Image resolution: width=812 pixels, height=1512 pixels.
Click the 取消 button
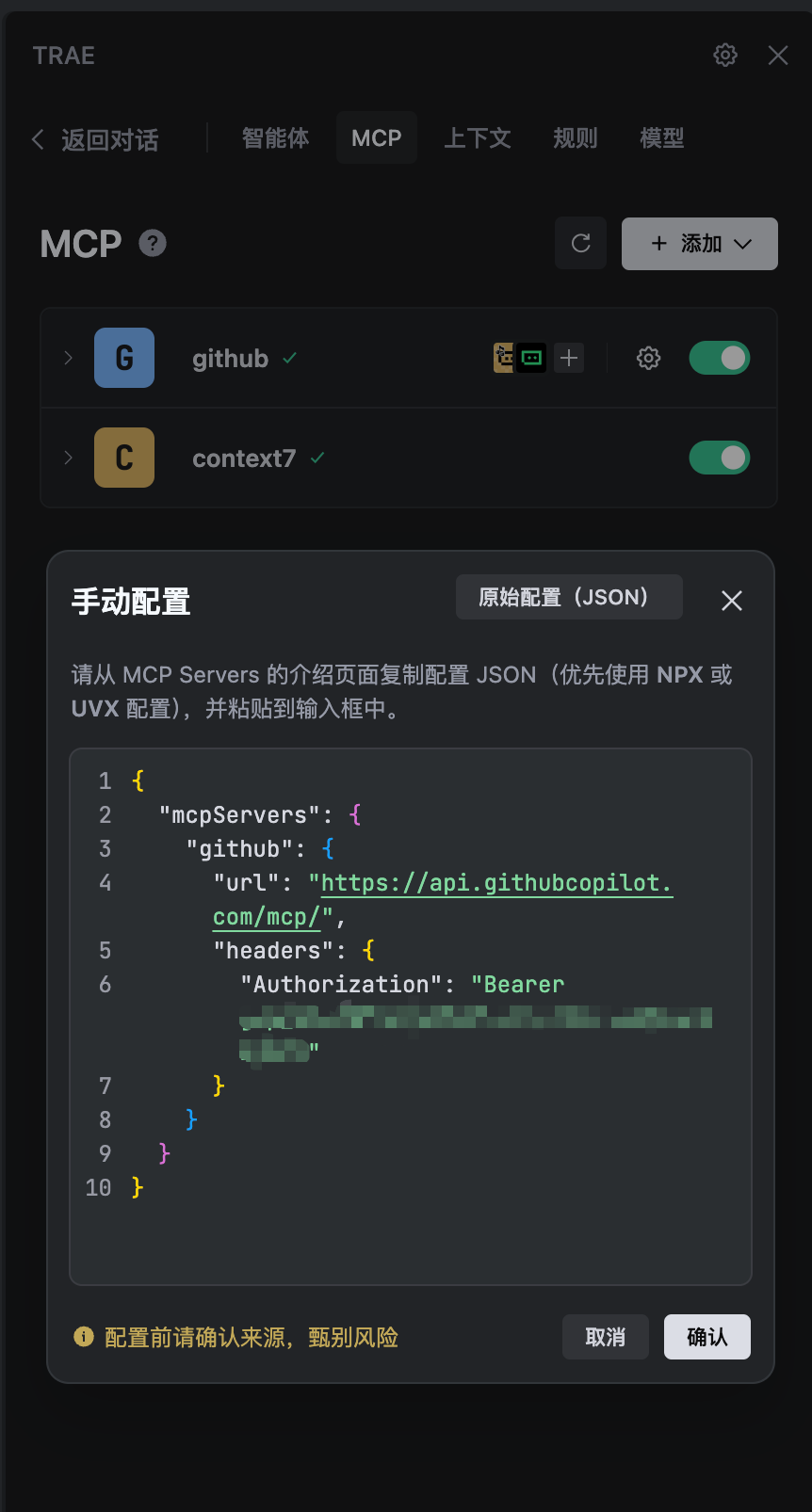point(605,1337)
